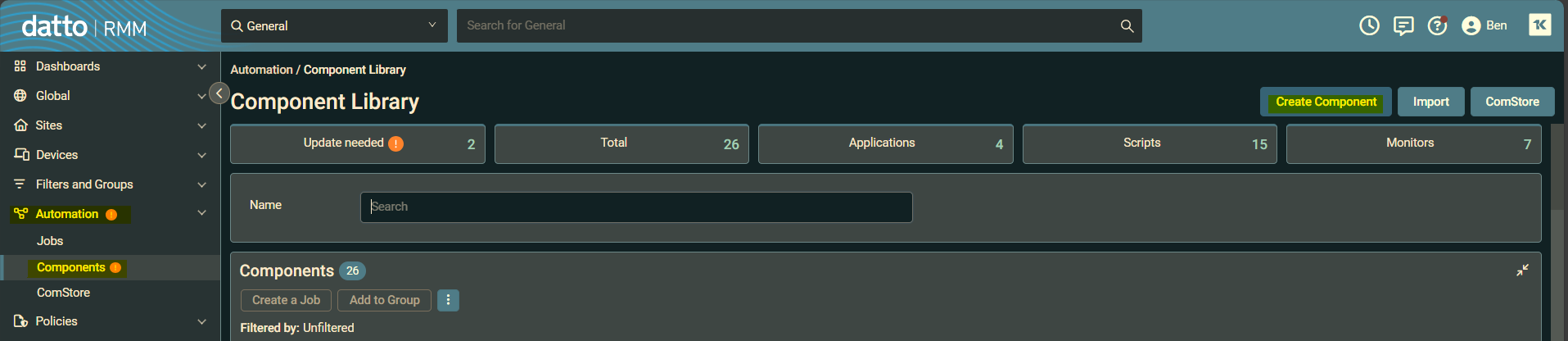The width and height of the screenshot is (1568, 341).
Task: Click in the Name search field
Action: 636,207
